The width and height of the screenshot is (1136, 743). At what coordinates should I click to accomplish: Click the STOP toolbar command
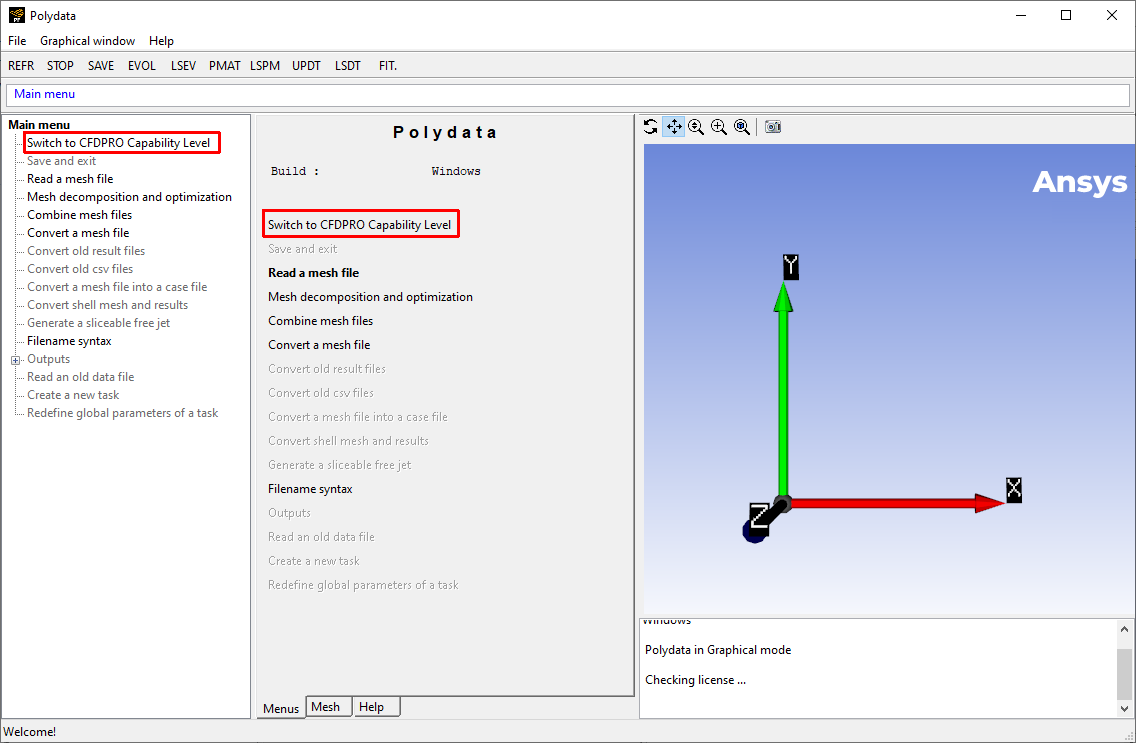[60, 65]
